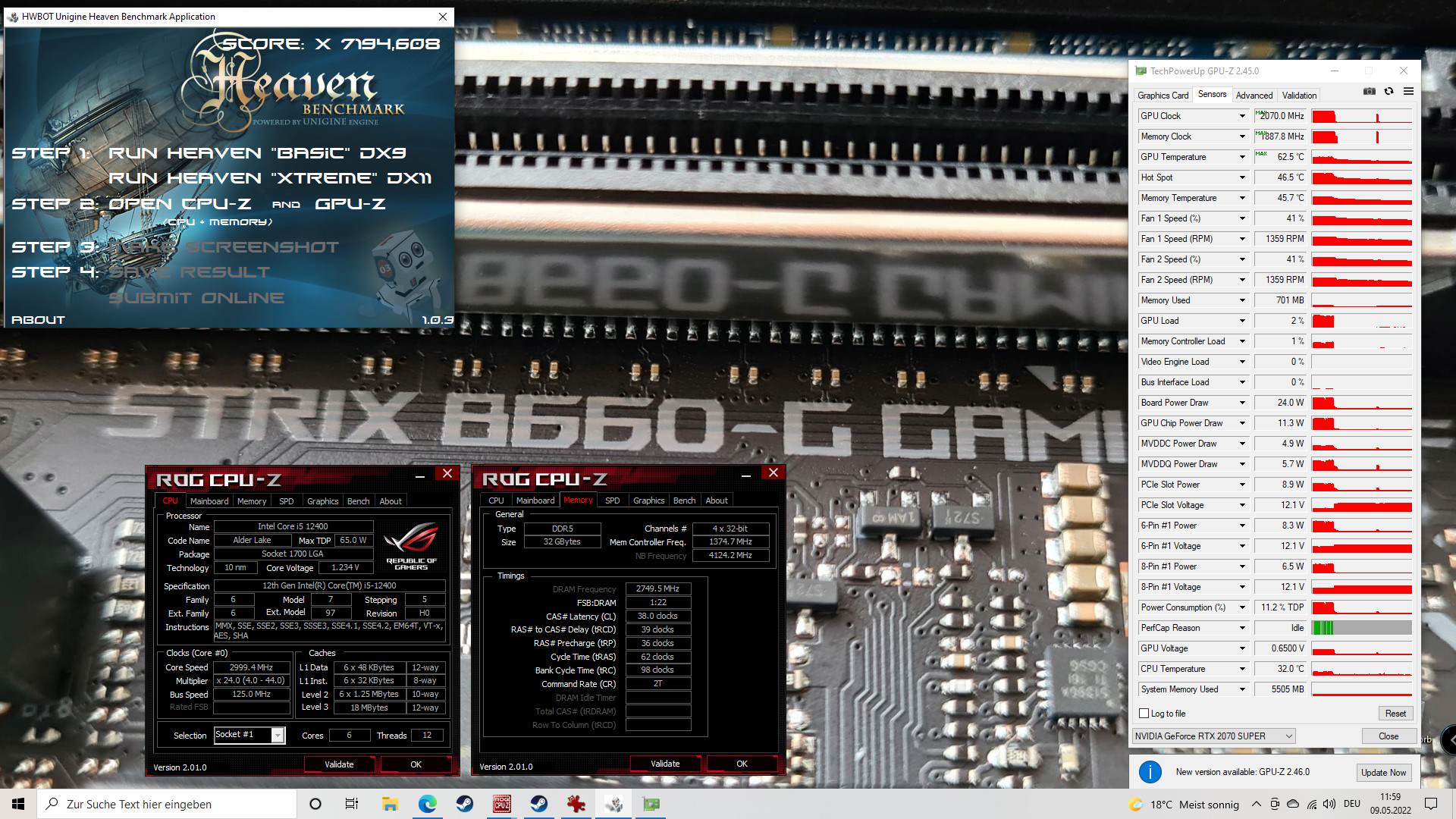
Task: Click the DEU language indicator
Action: point(1352,804)
